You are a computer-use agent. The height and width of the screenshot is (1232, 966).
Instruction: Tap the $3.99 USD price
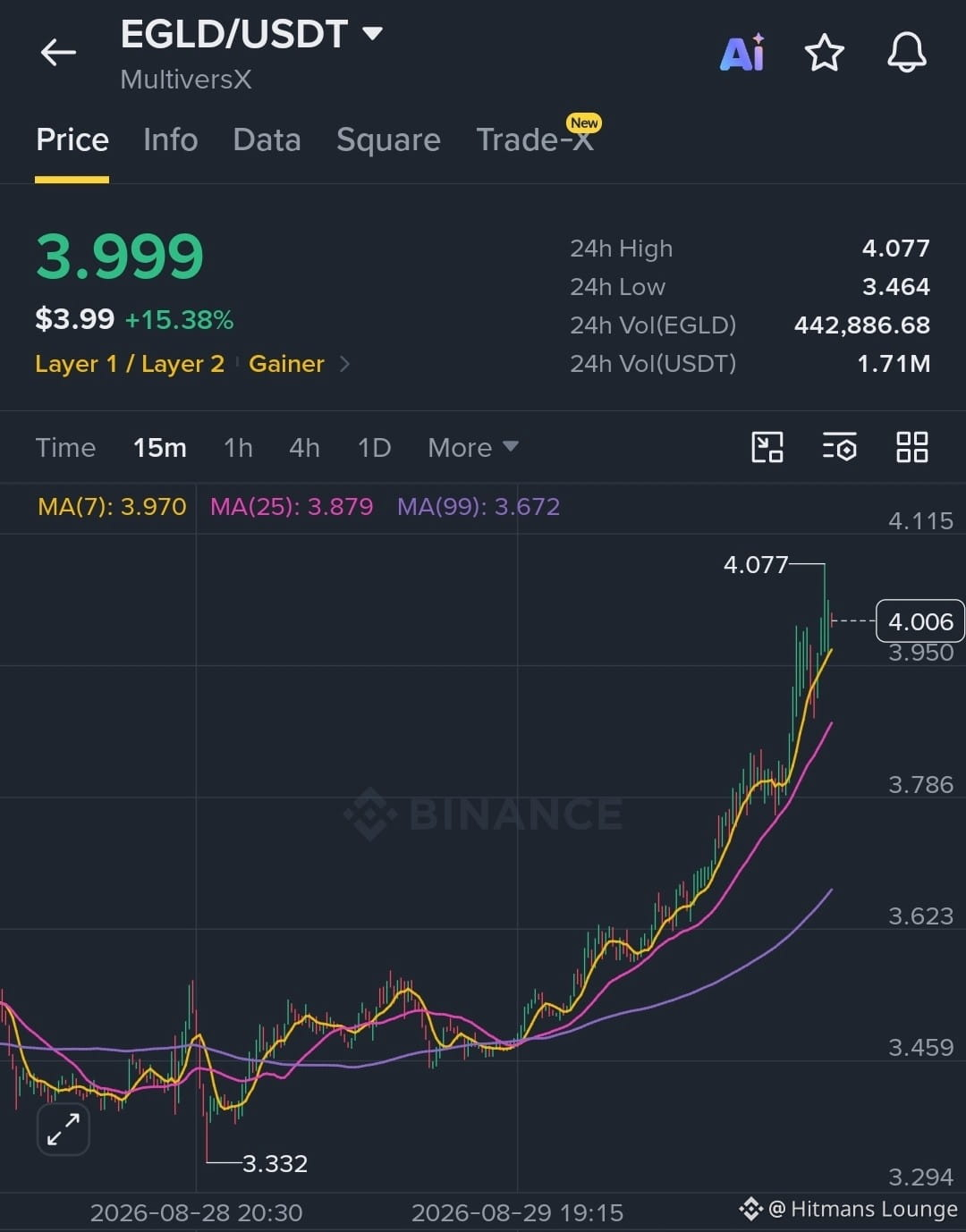(74, 319)
